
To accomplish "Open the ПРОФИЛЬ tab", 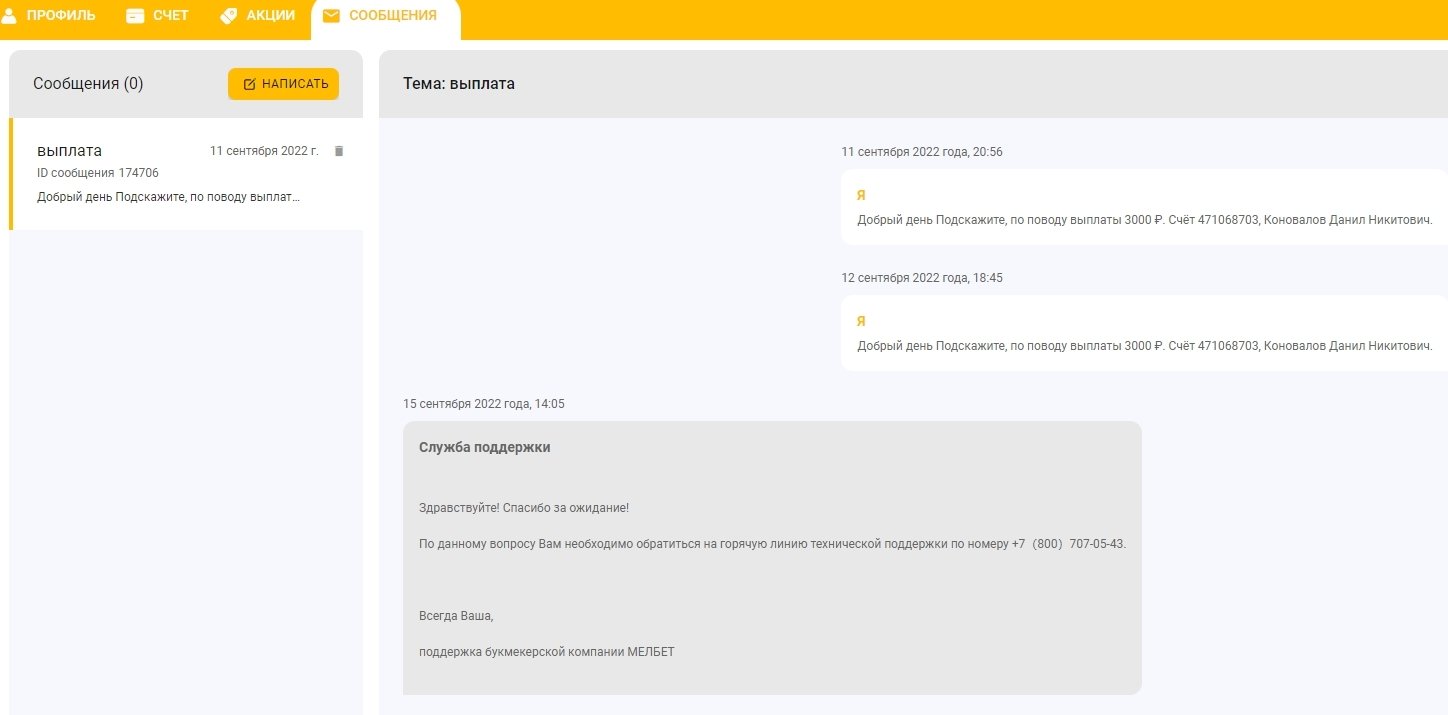I will click(61, 15).
